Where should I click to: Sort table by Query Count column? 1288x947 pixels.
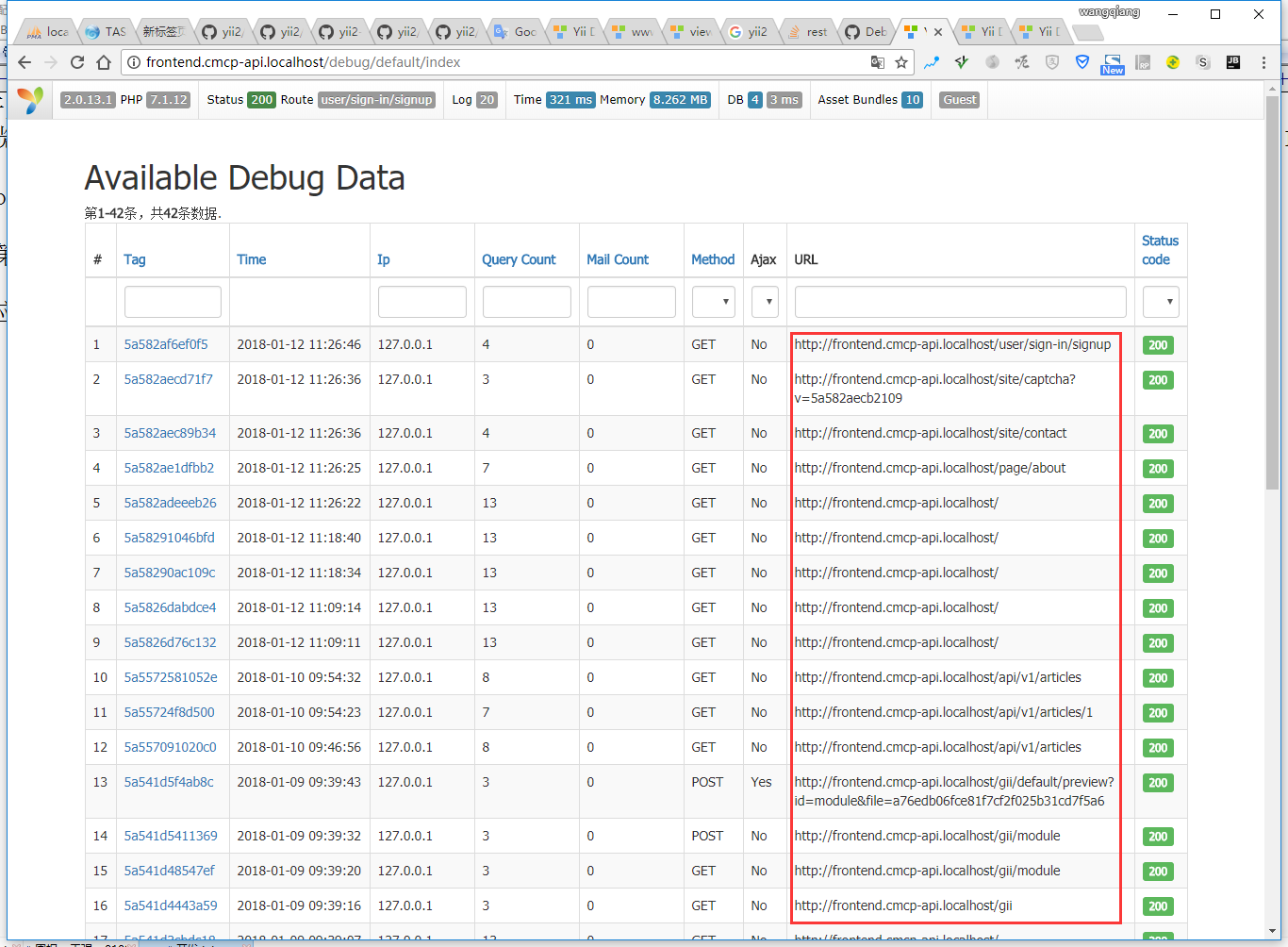point(519,259)
